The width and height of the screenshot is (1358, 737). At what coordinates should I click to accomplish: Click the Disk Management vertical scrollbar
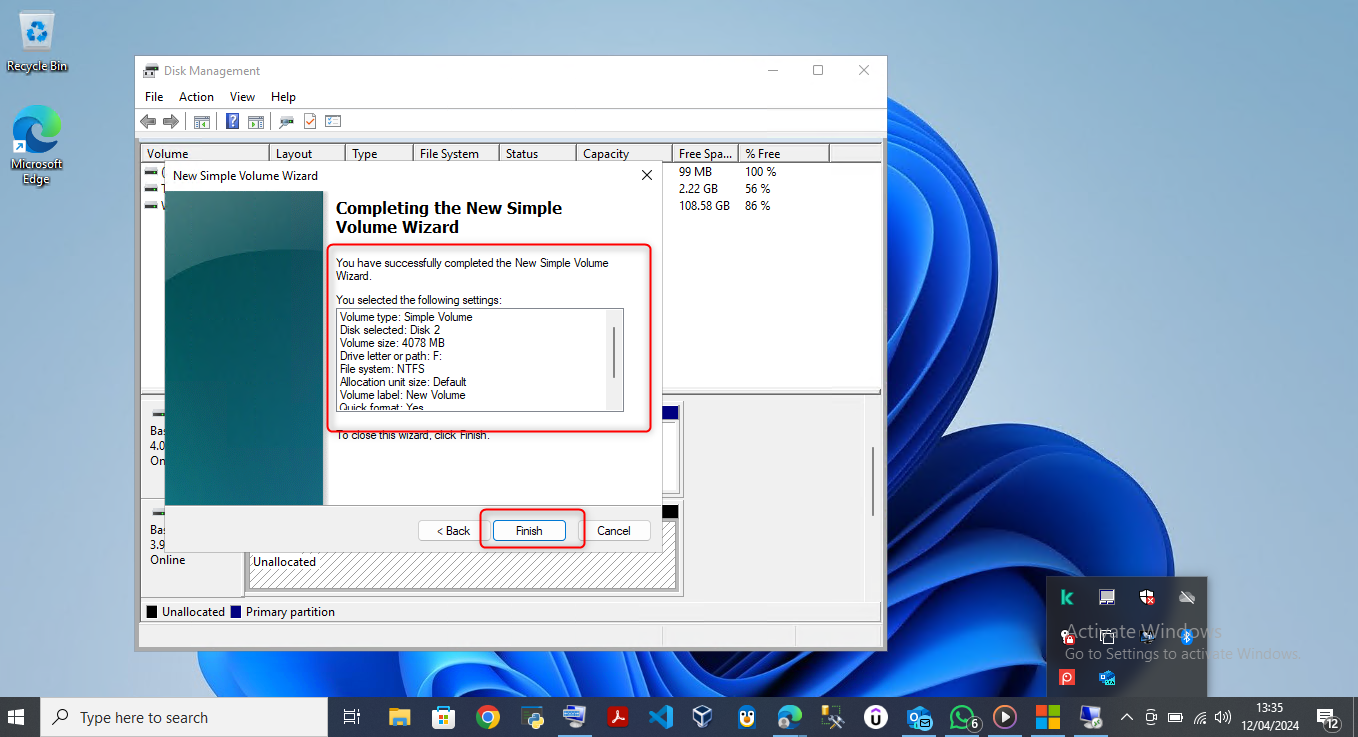874,481
